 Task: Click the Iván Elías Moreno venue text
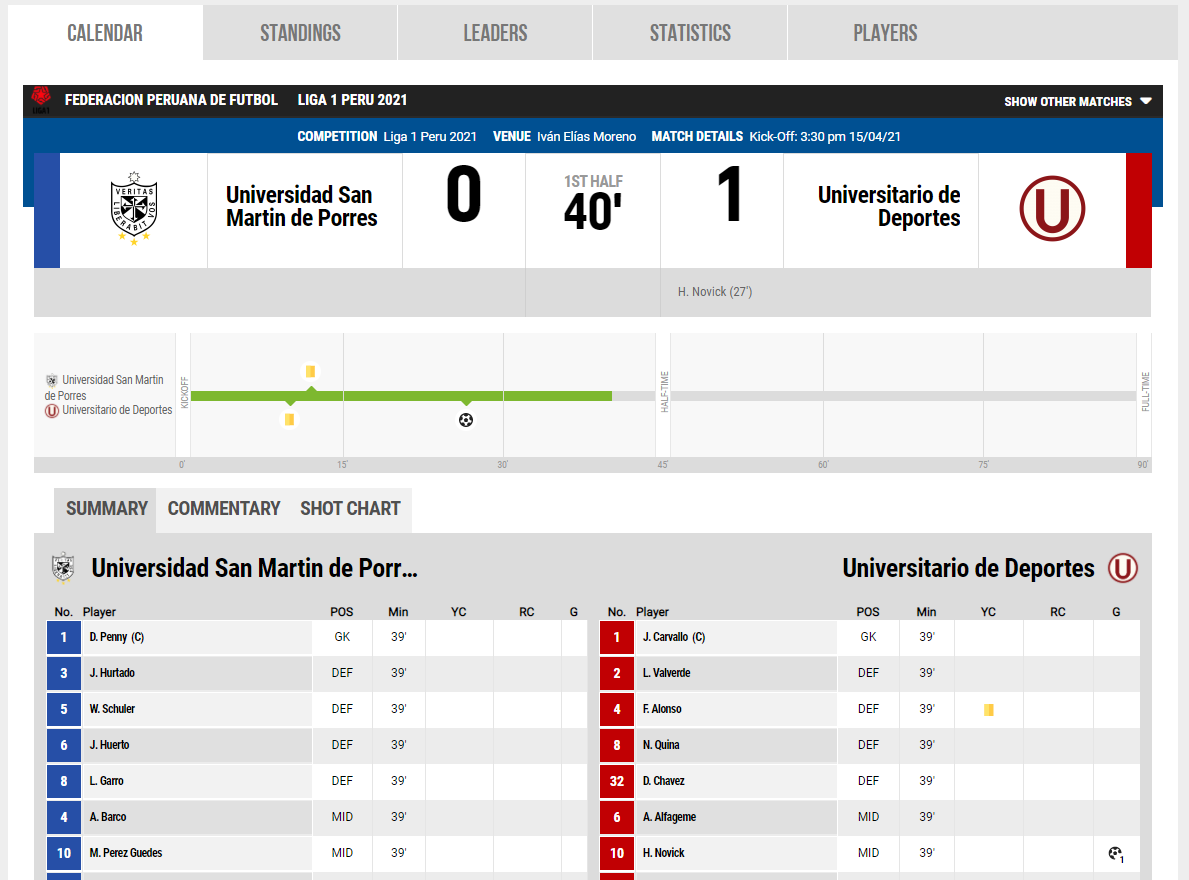click(x=586, y=136)
